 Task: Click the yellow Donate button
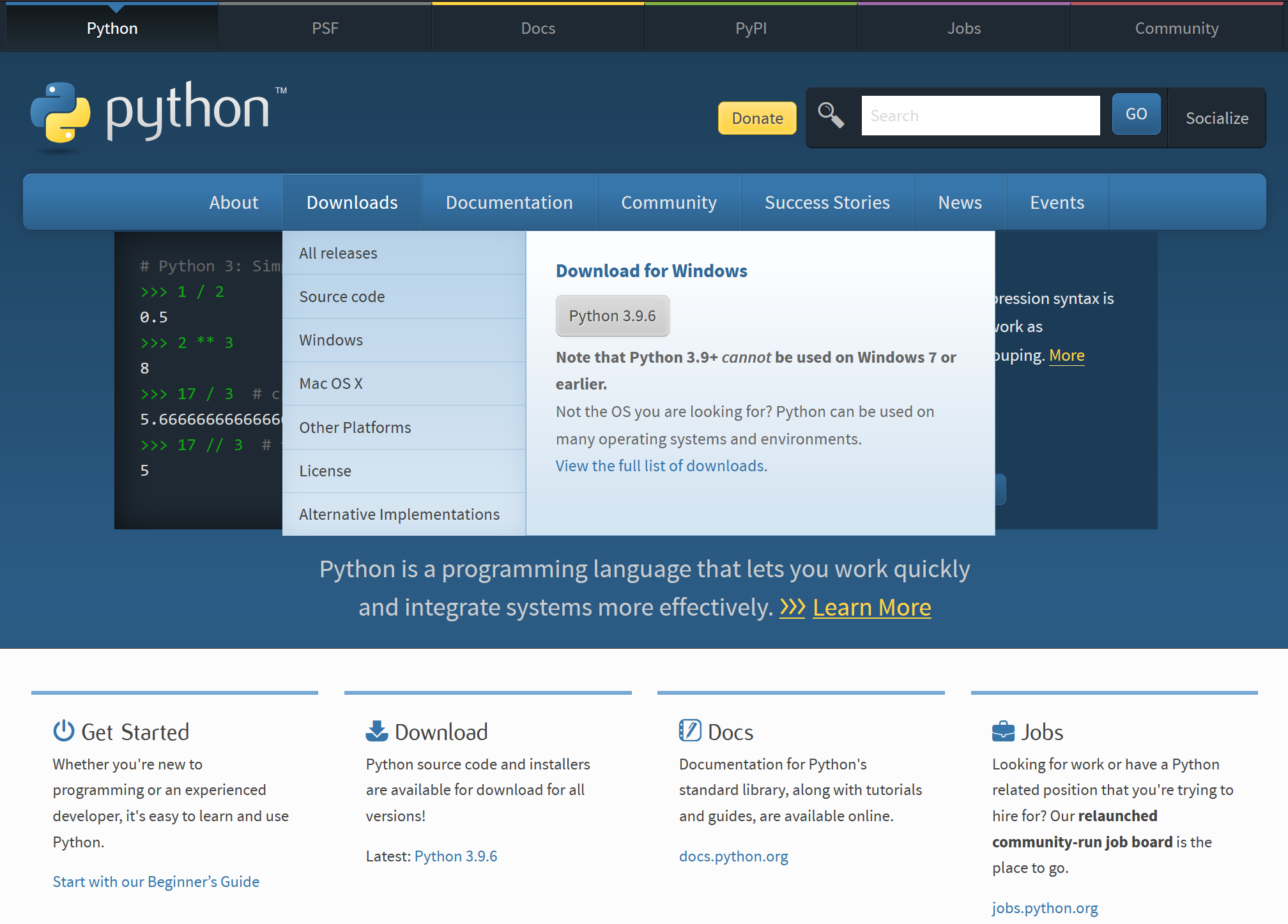click(x=757, y=118)
